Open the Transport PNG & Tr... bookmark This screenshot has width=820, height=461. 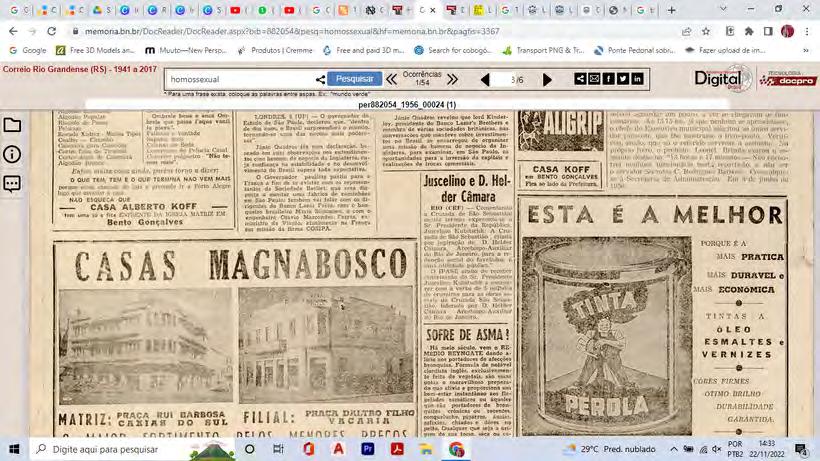[x=543, y=50]
